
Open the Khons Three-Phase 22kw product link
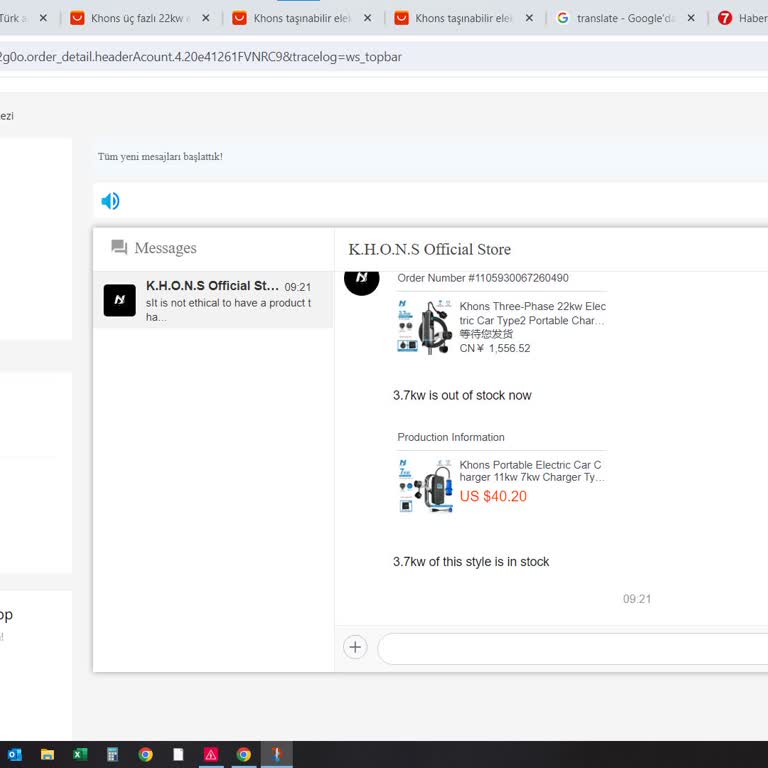[532, 313]
